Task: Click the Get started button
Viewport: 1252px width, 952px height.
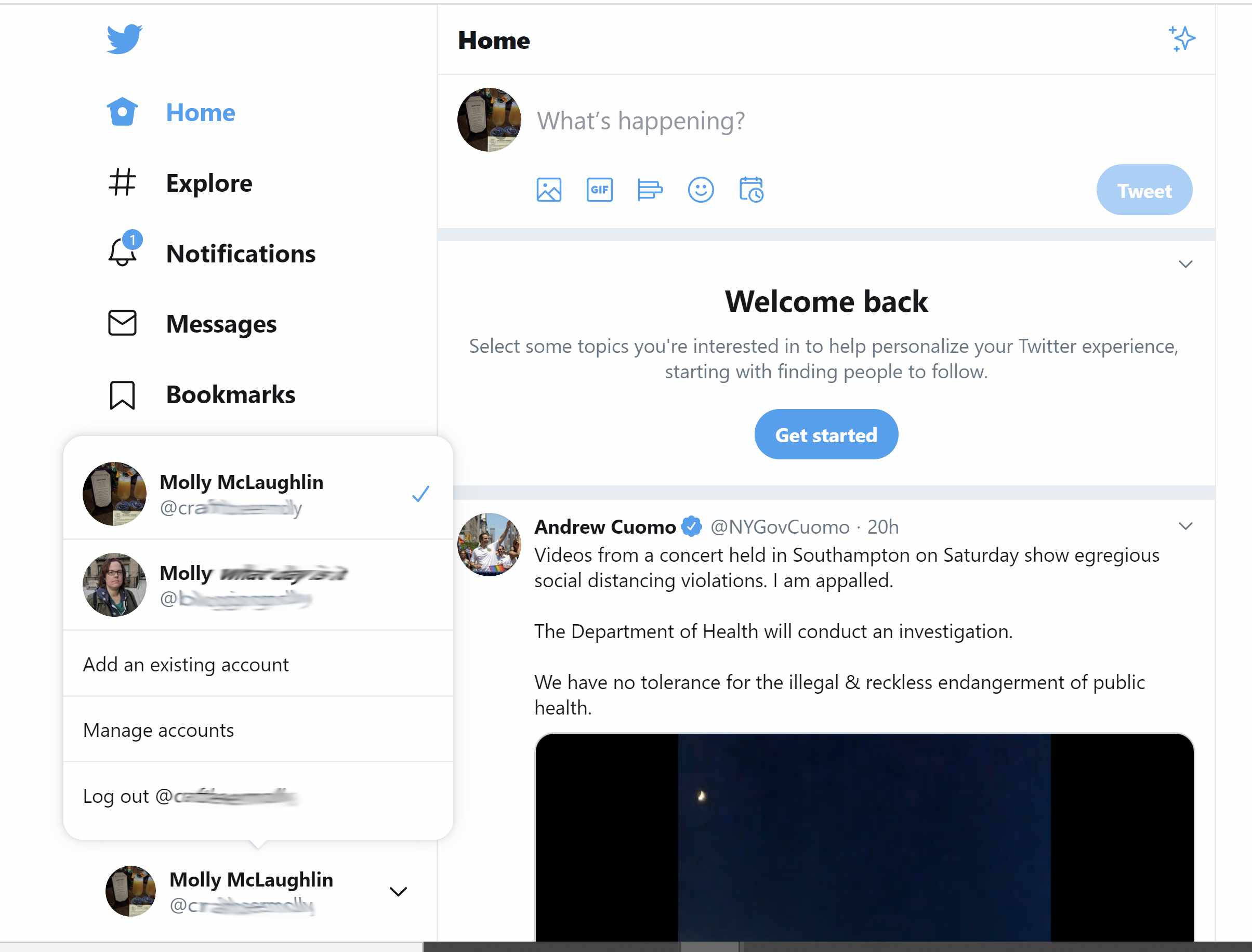Action: [x=826, y=434]
